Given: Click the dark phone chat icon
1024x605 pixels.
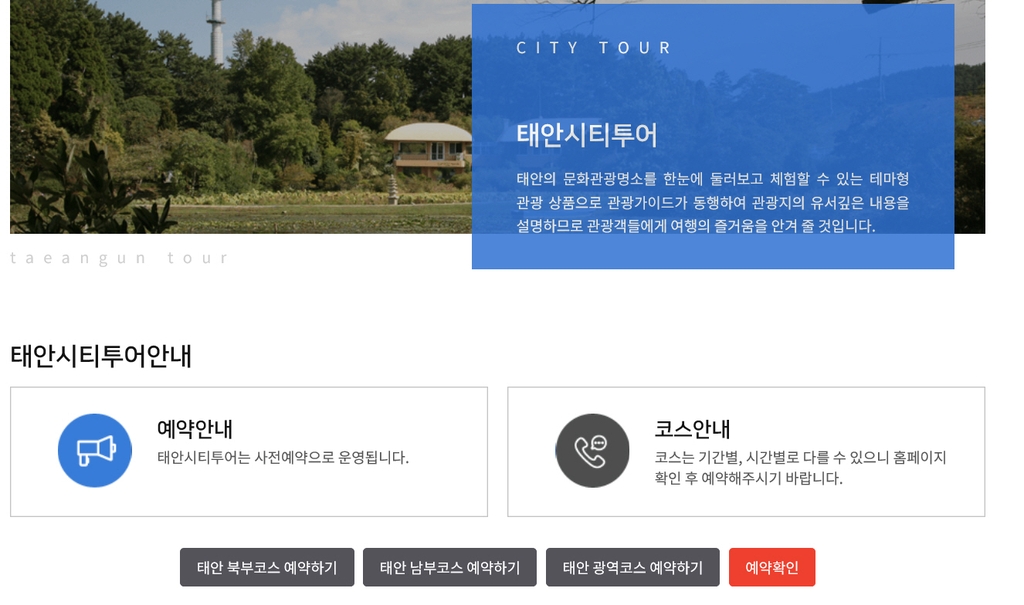Looking at the screenshot, I should point(592,451).
